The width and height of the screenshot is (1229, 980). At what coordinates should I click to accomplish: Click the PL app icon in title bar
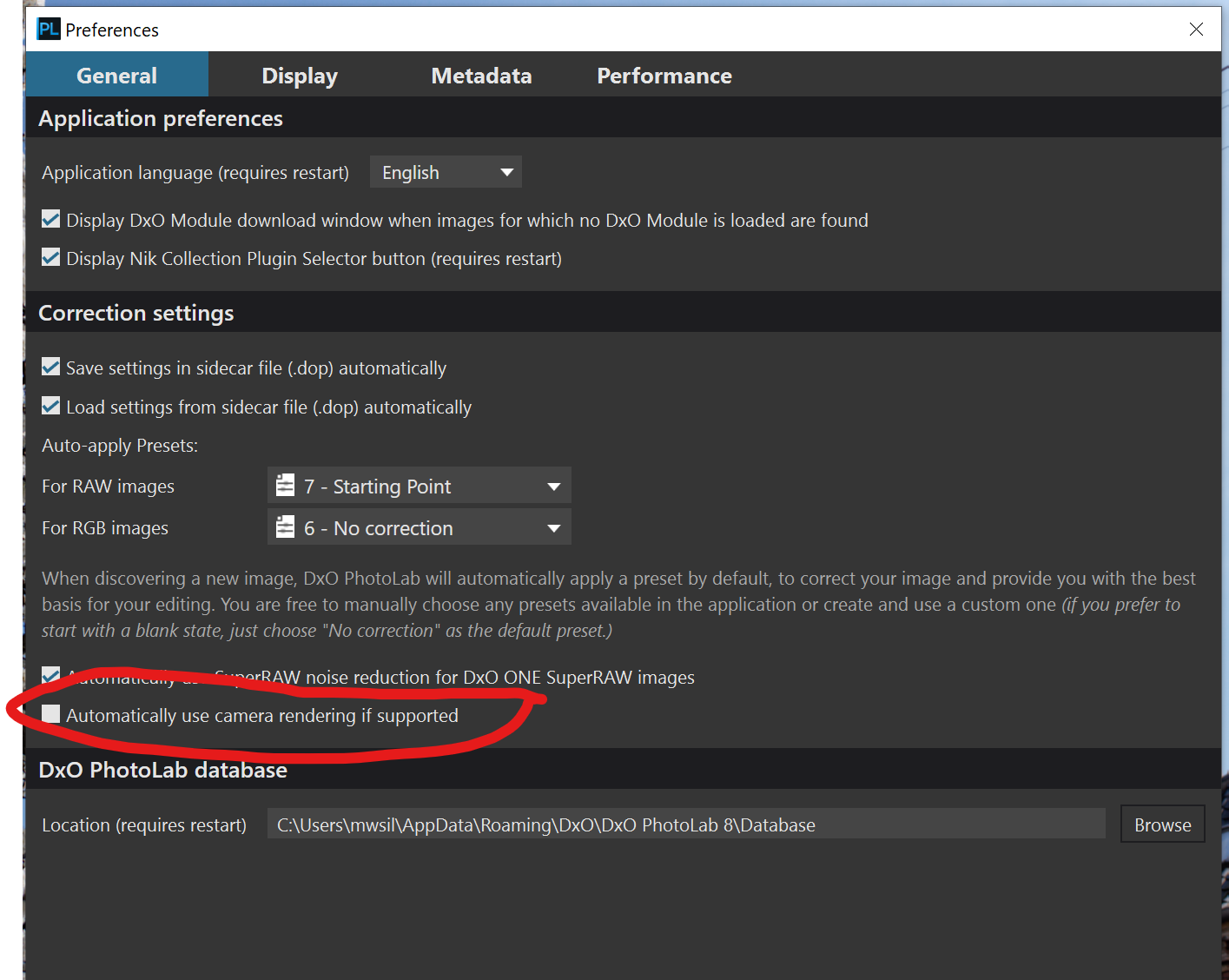49,29
